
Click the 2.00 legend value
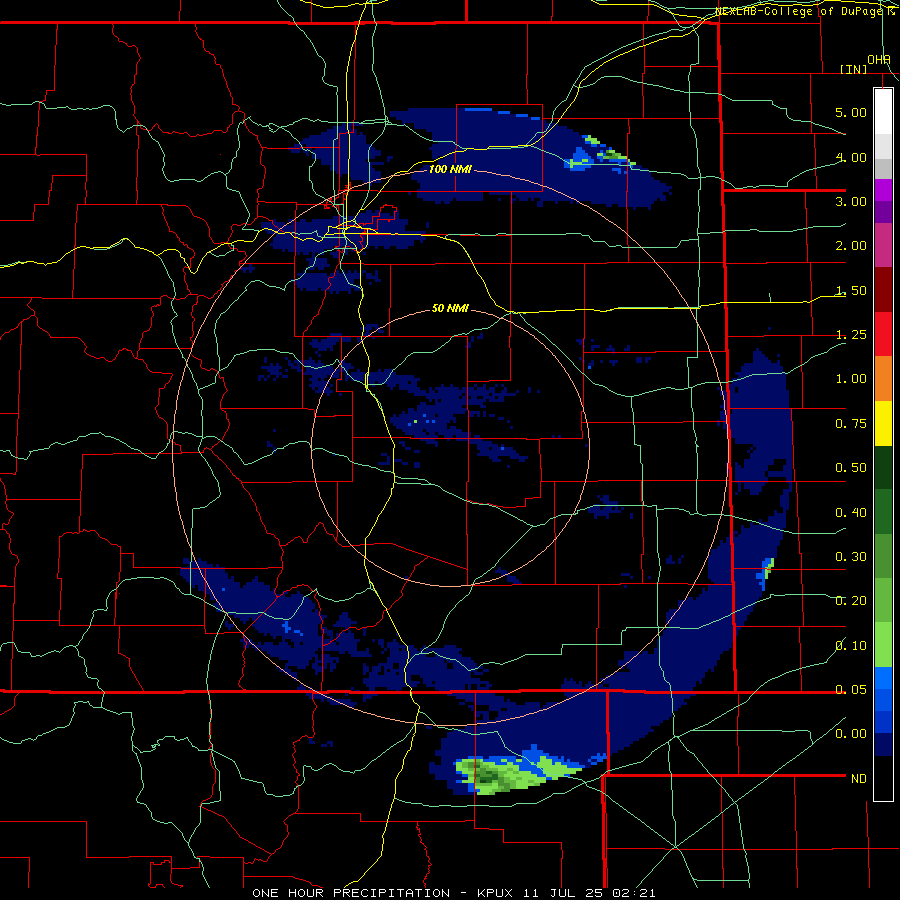[851, 246]
